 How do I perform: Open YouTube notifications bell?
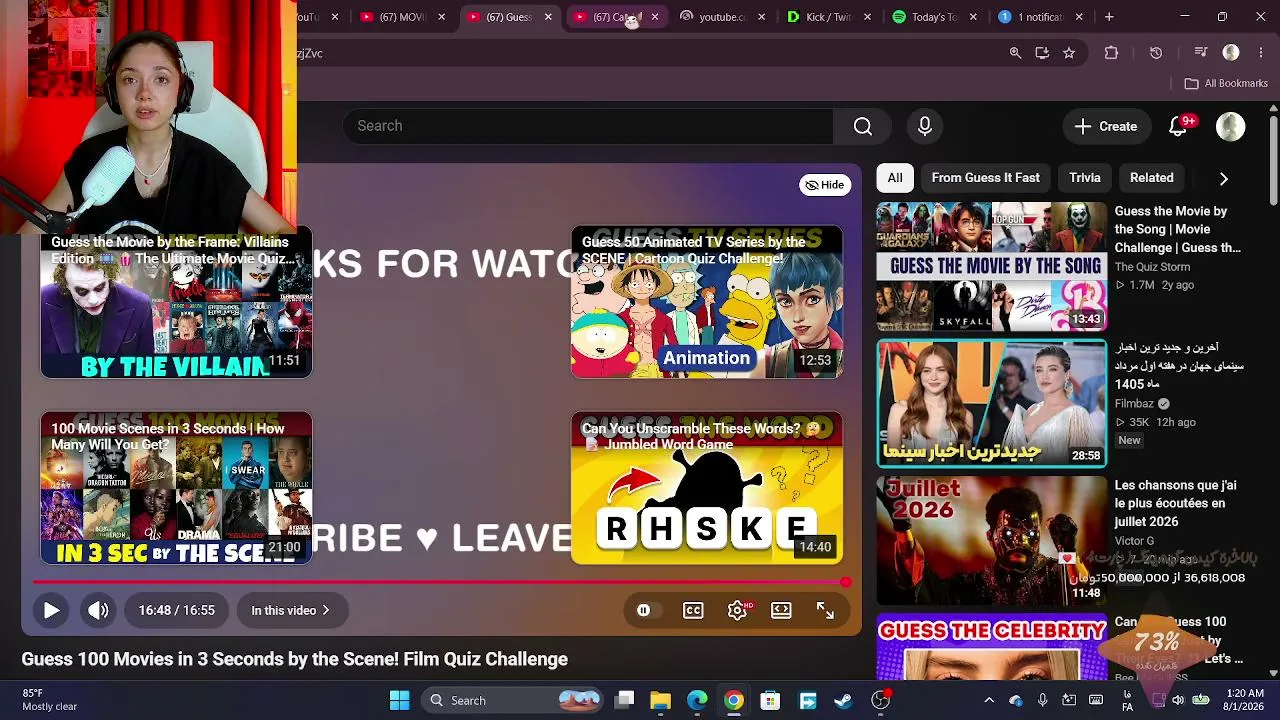(x=1179, y=126)
